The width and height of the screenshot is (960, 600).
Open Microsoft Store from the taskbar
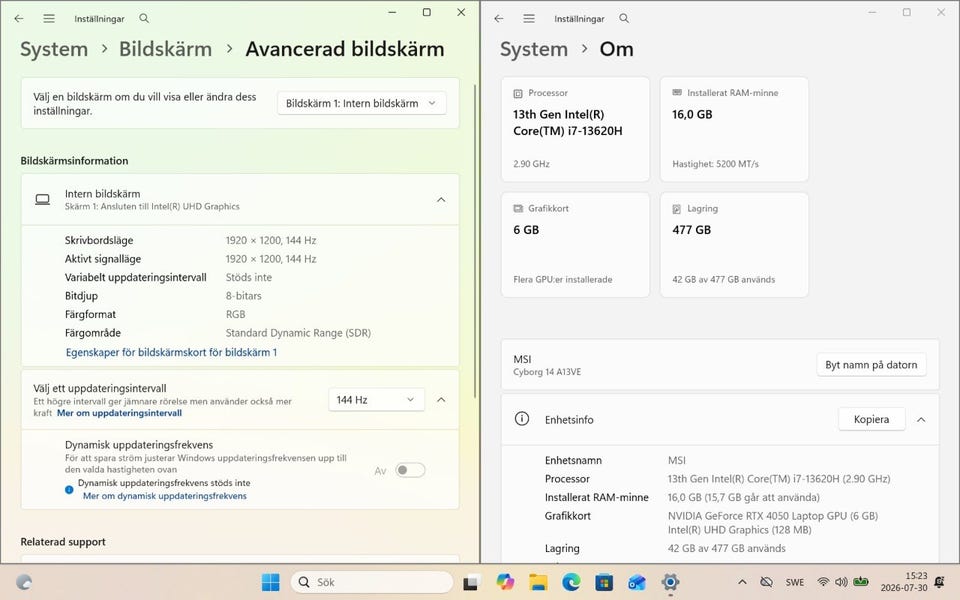point(604,582)
